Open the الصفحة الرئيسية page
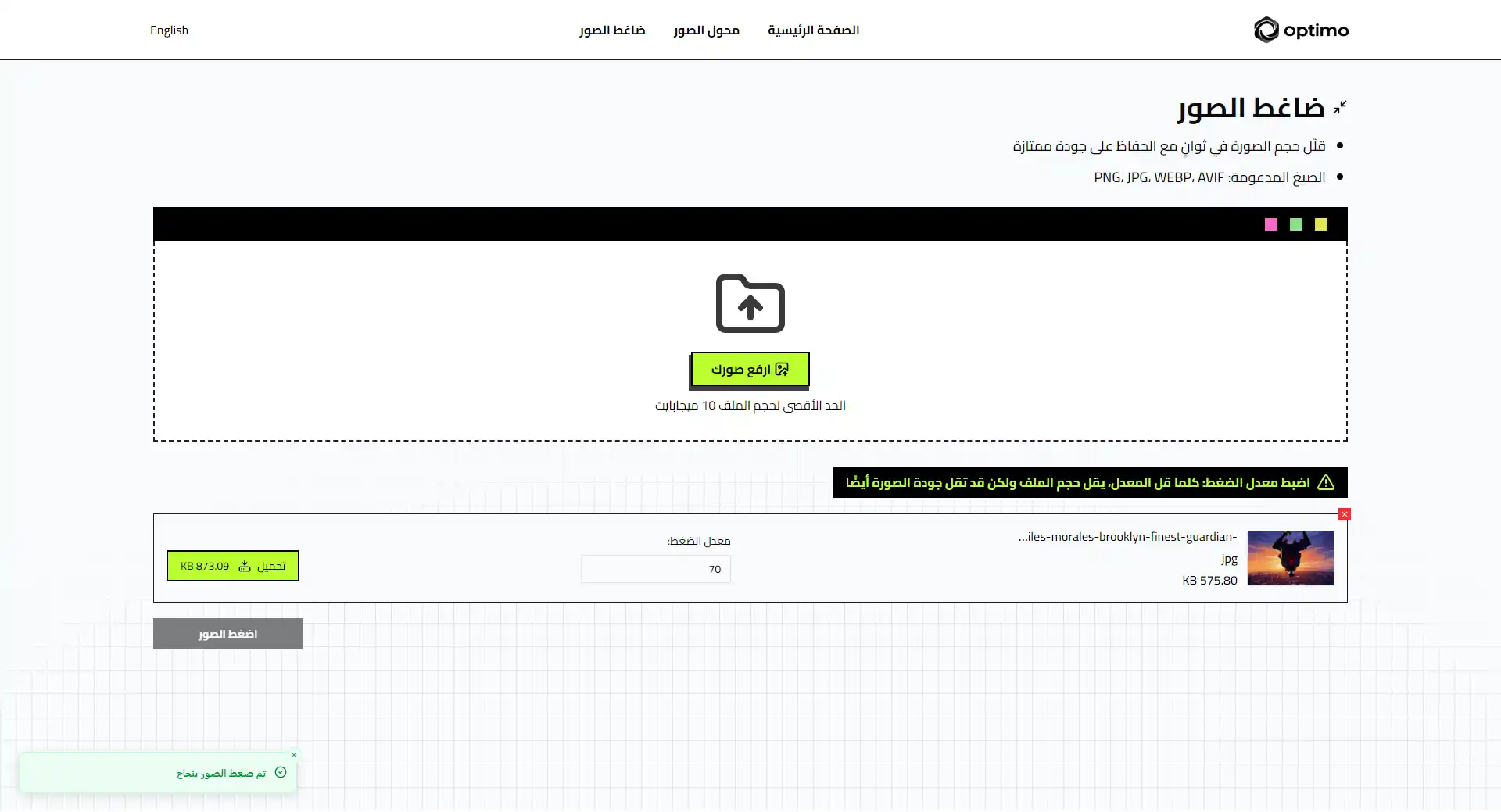 pyautogui.click(x=814, y=30)
